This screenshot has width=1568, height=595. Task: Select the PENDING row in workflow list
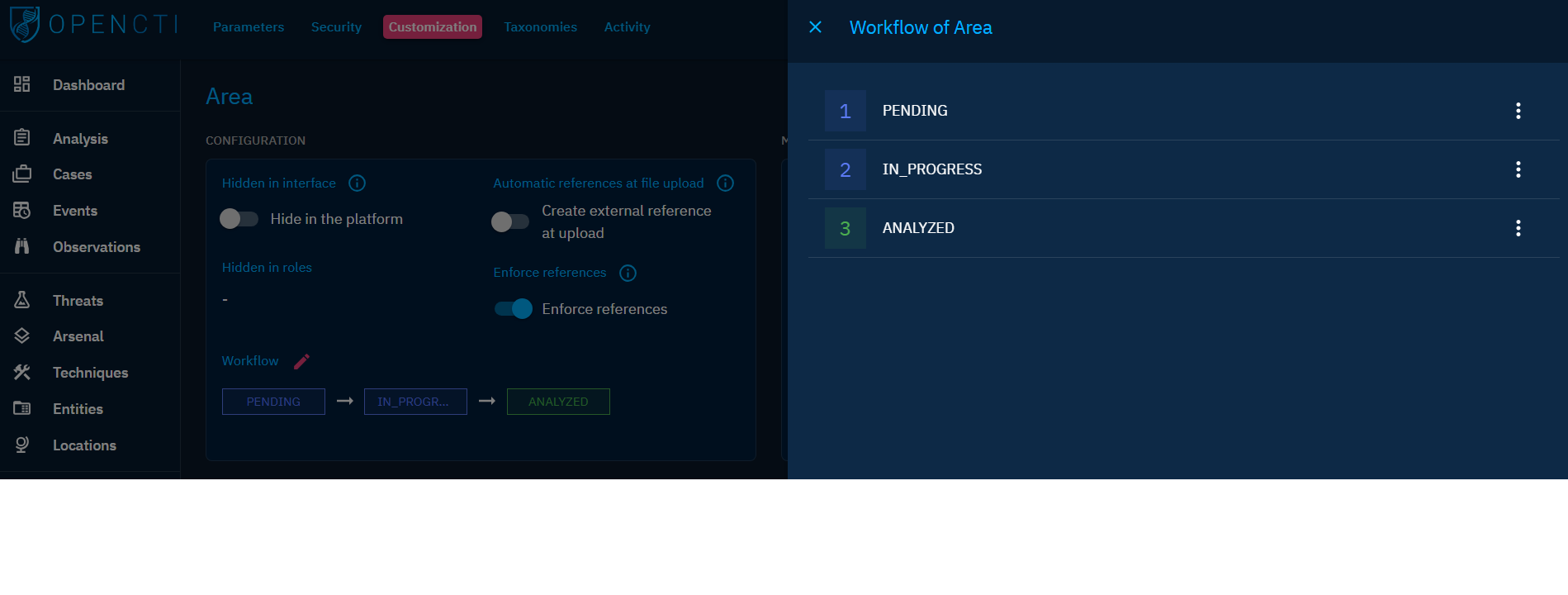pyautogui.click(x=1183, y=111)
